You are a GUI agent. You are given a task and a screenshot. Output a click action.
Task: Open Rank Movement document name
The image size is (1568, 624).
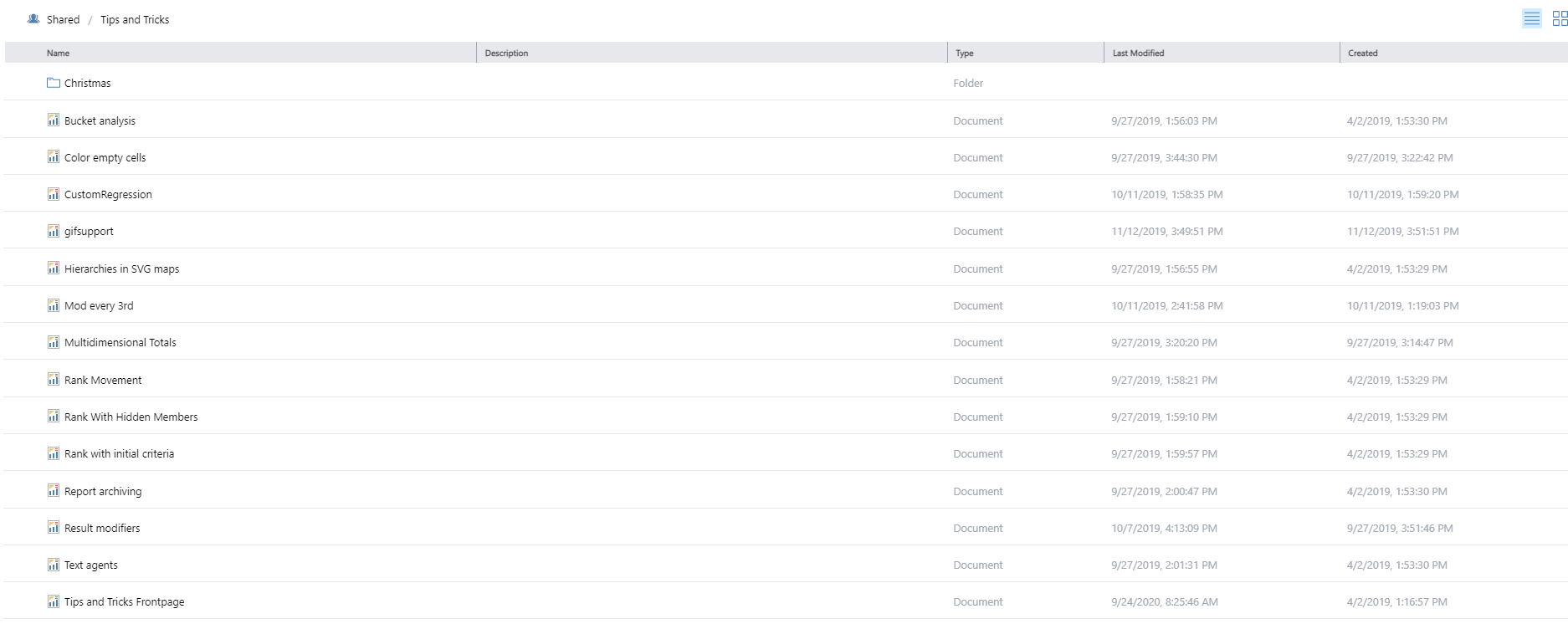click(103, 380)
